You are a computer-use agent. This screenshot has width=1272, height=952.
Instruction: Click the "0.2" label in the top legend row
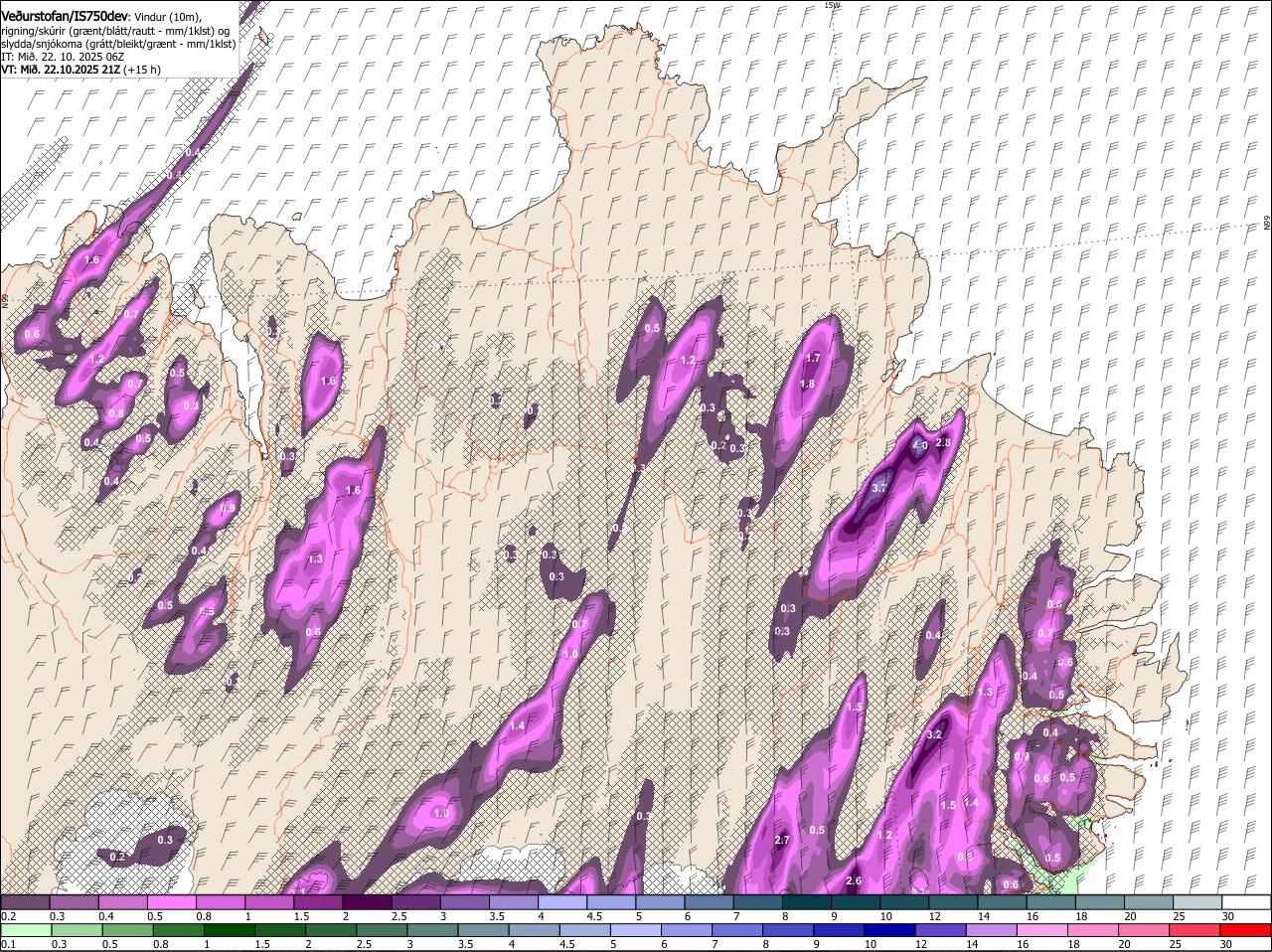[x=8, y=915]
